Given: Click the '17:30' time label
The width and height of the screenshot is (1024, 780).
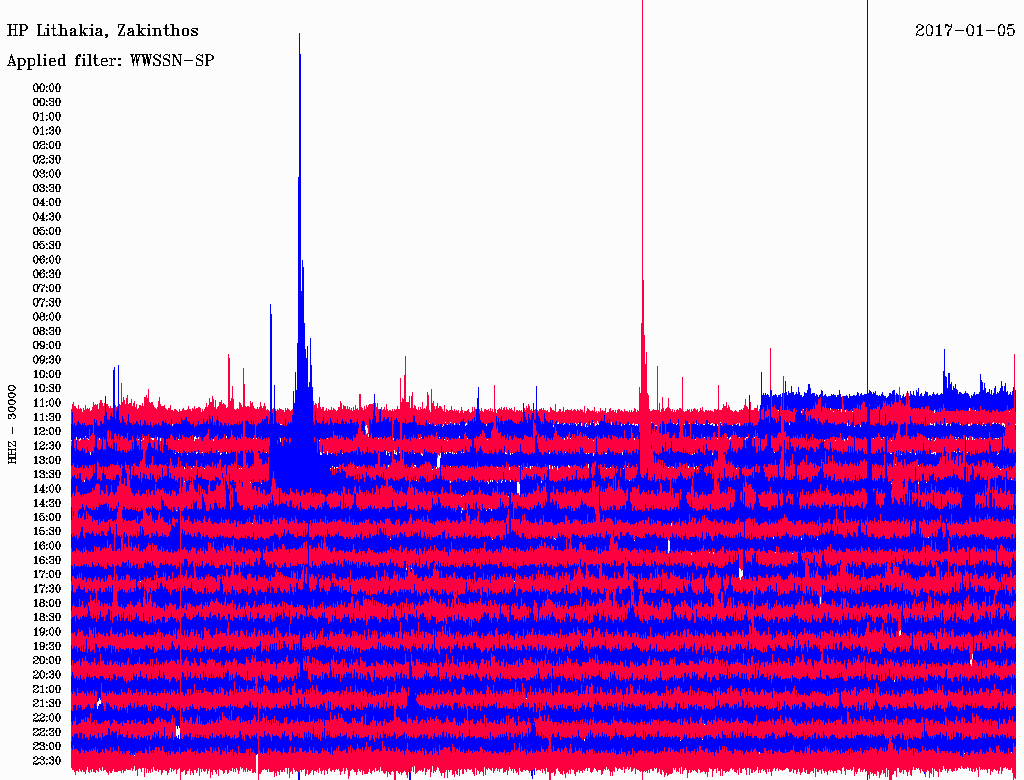Looking at the screenshot, I should click(47, 589).
